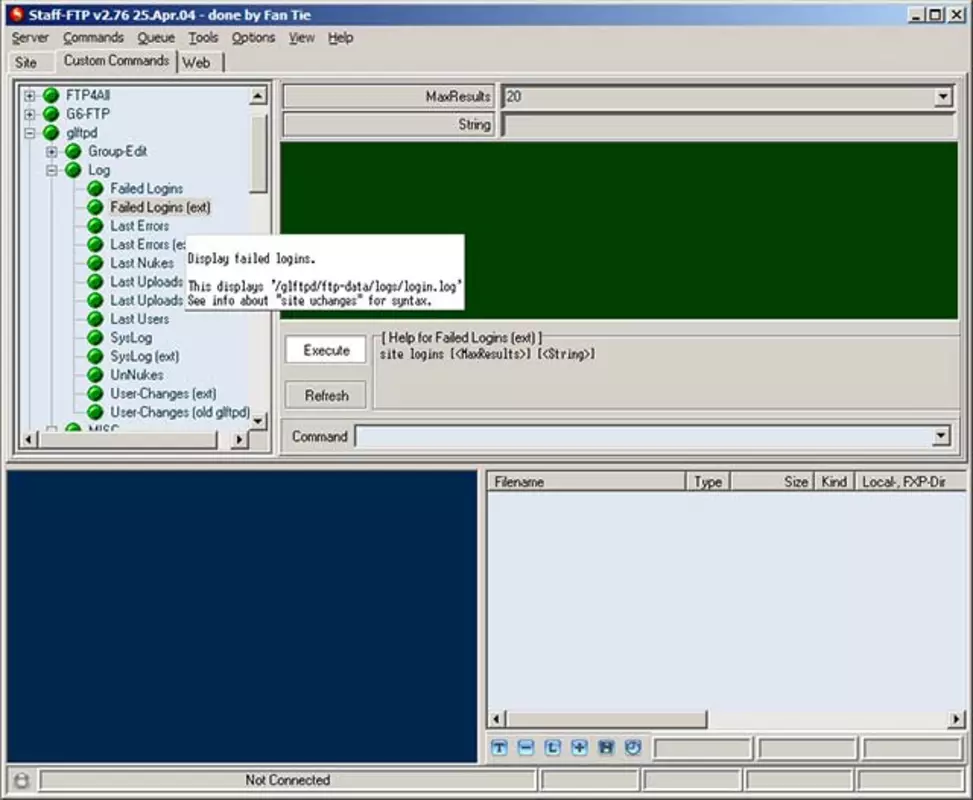Viewport: 973px width, 800px height.
Task: Open the Help menu
Action: coord(341,38)
